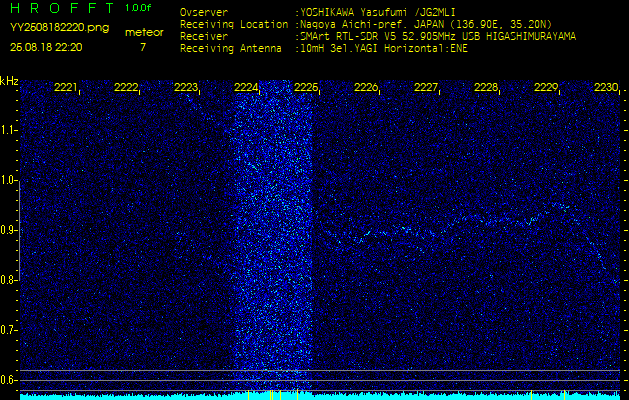
Task: Click the 'Receiving Location' label
Action: tap(234, 24)
